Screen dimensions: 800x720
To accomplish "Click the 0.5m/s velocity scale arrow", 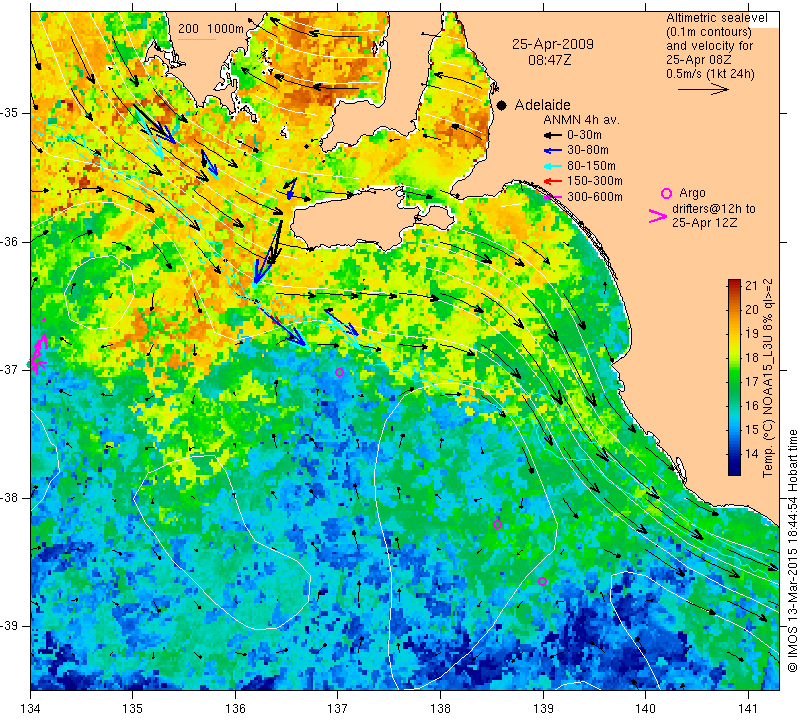I will point(703,89).
